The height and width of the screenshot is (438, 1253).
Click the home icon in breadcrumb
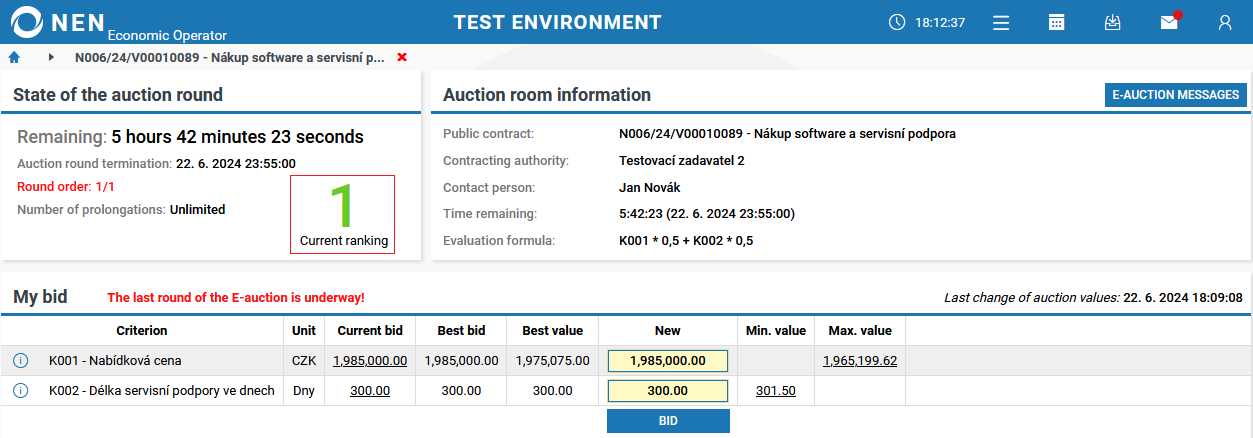14,57
